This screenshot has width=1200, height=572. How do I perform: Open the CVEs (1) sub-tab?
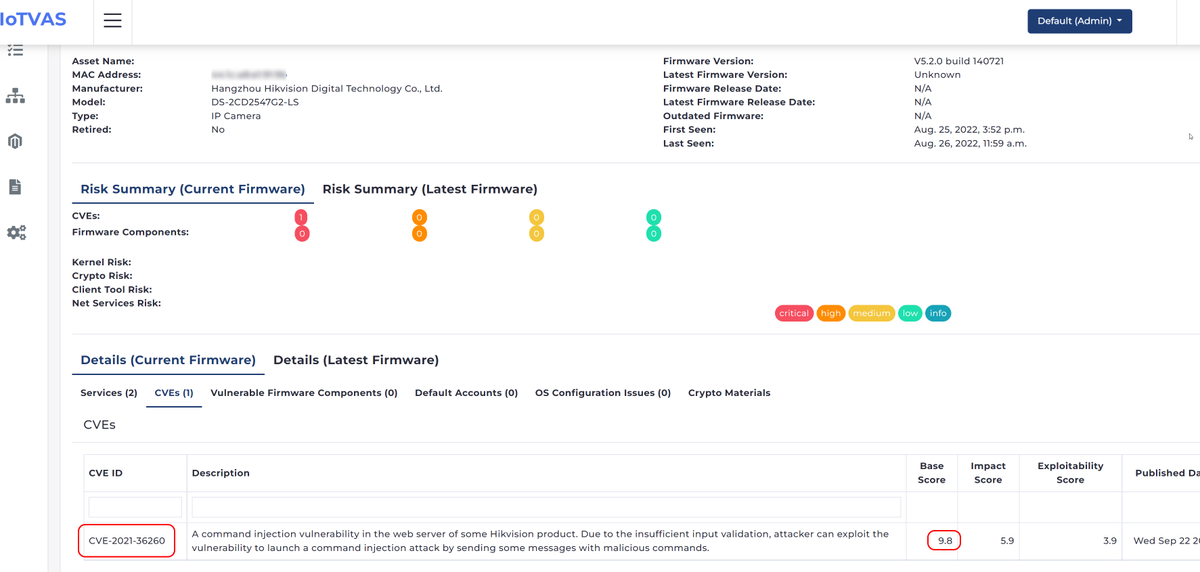point(174,393)
